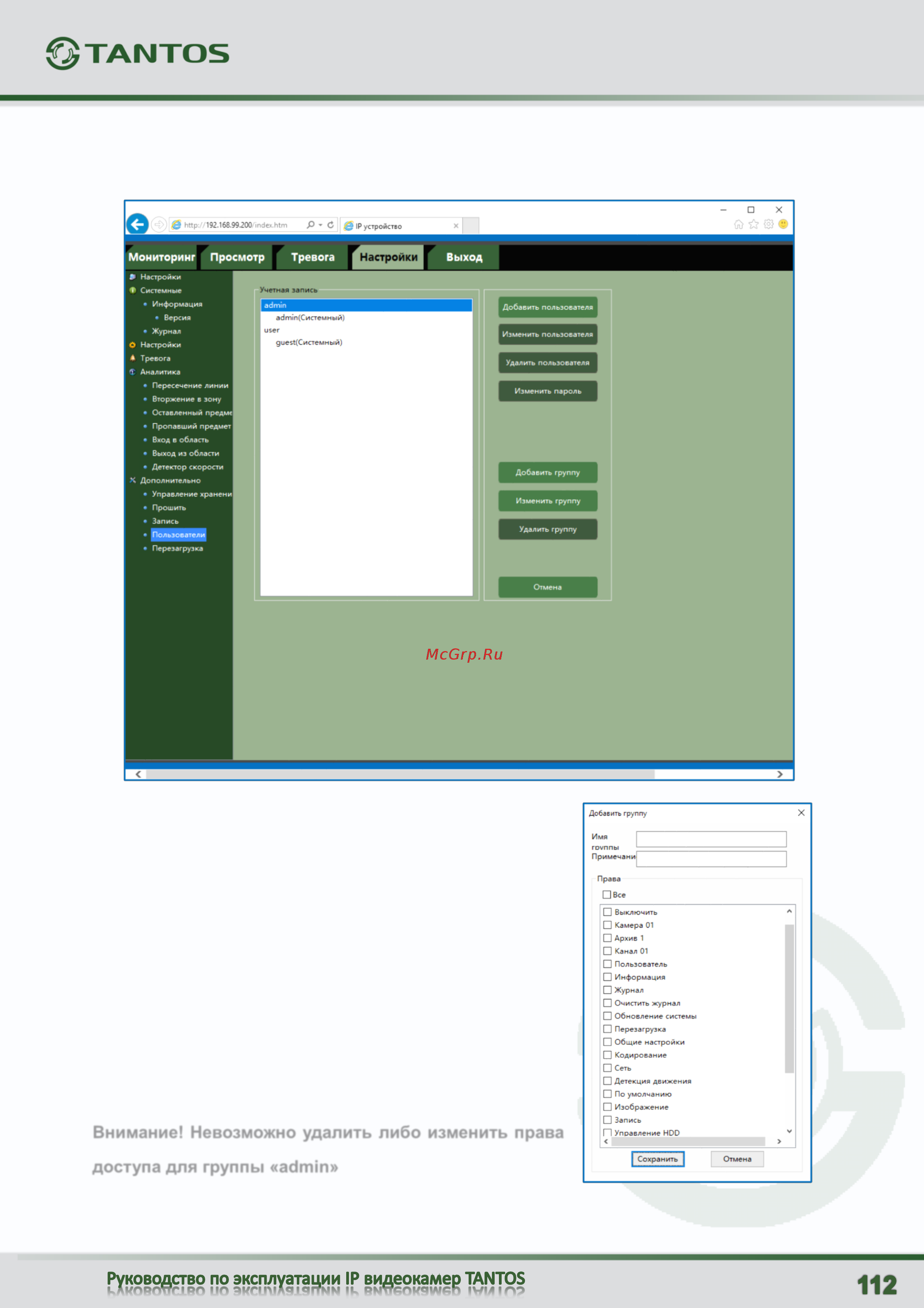Open the Журнал tree item in sidebar
Image resolution: width=924 pixels, height=1308 pixels.
[166, 332]
